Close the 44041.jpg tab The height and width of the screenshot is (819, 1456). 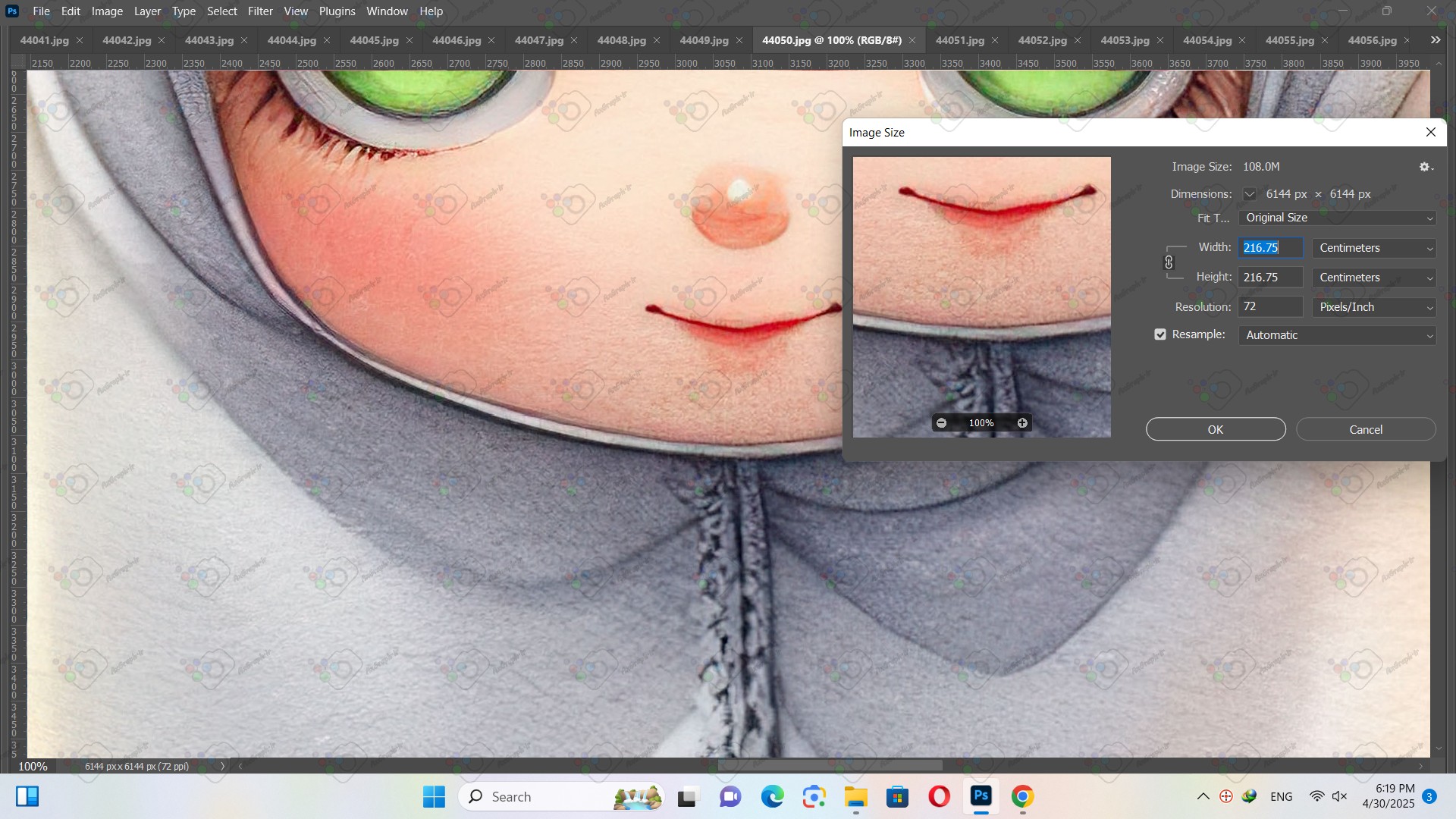(80, 40)
